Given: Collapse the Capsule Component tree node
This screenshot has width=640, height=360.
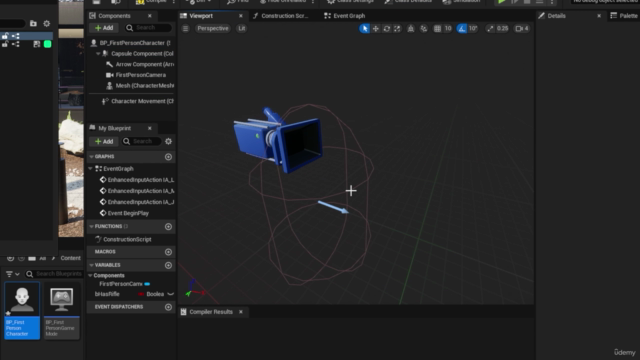Looking at the screenshot, I should (x=98, y=53).
